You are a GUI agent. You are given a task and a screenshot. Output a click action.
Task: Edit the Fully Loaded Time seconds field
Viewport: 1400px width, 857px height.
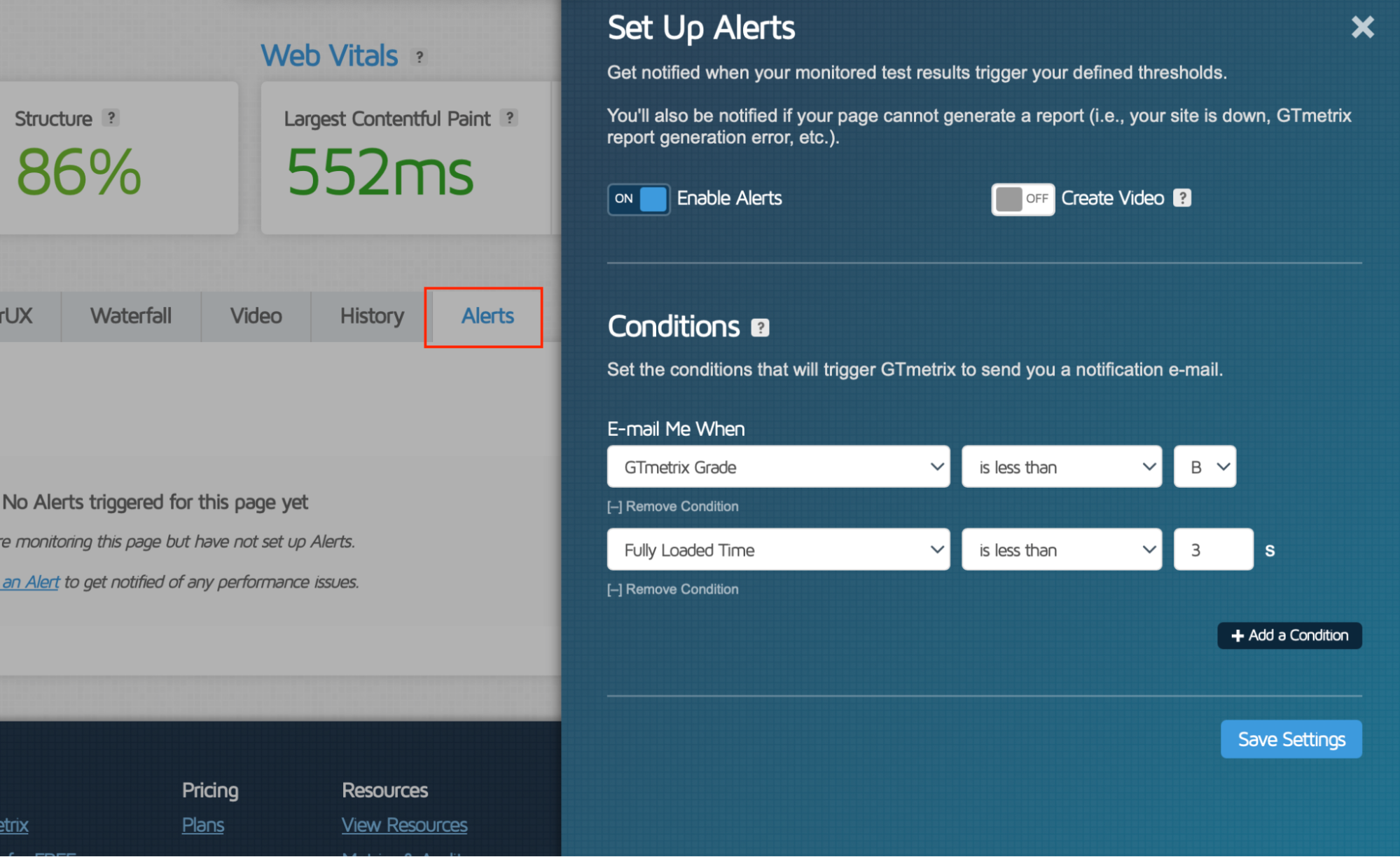[x=1213, y=550]
